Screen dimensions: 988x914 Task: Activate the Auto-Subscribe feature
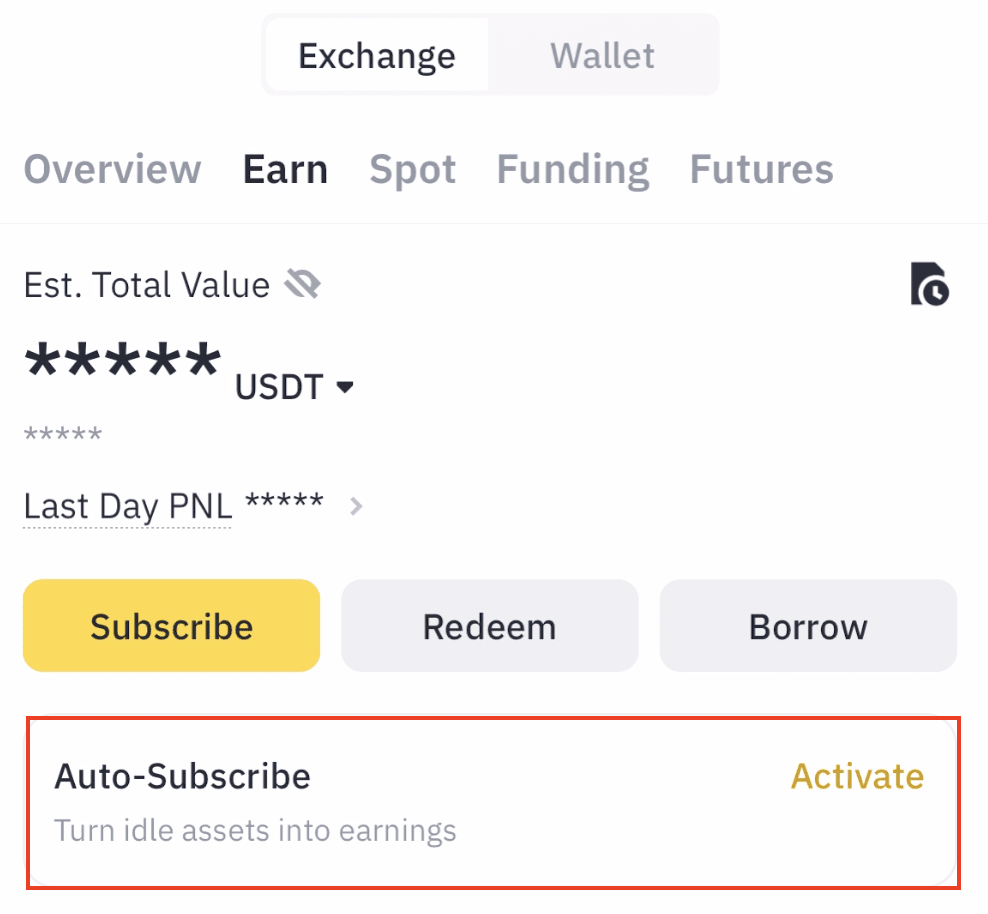pos(857,777)
